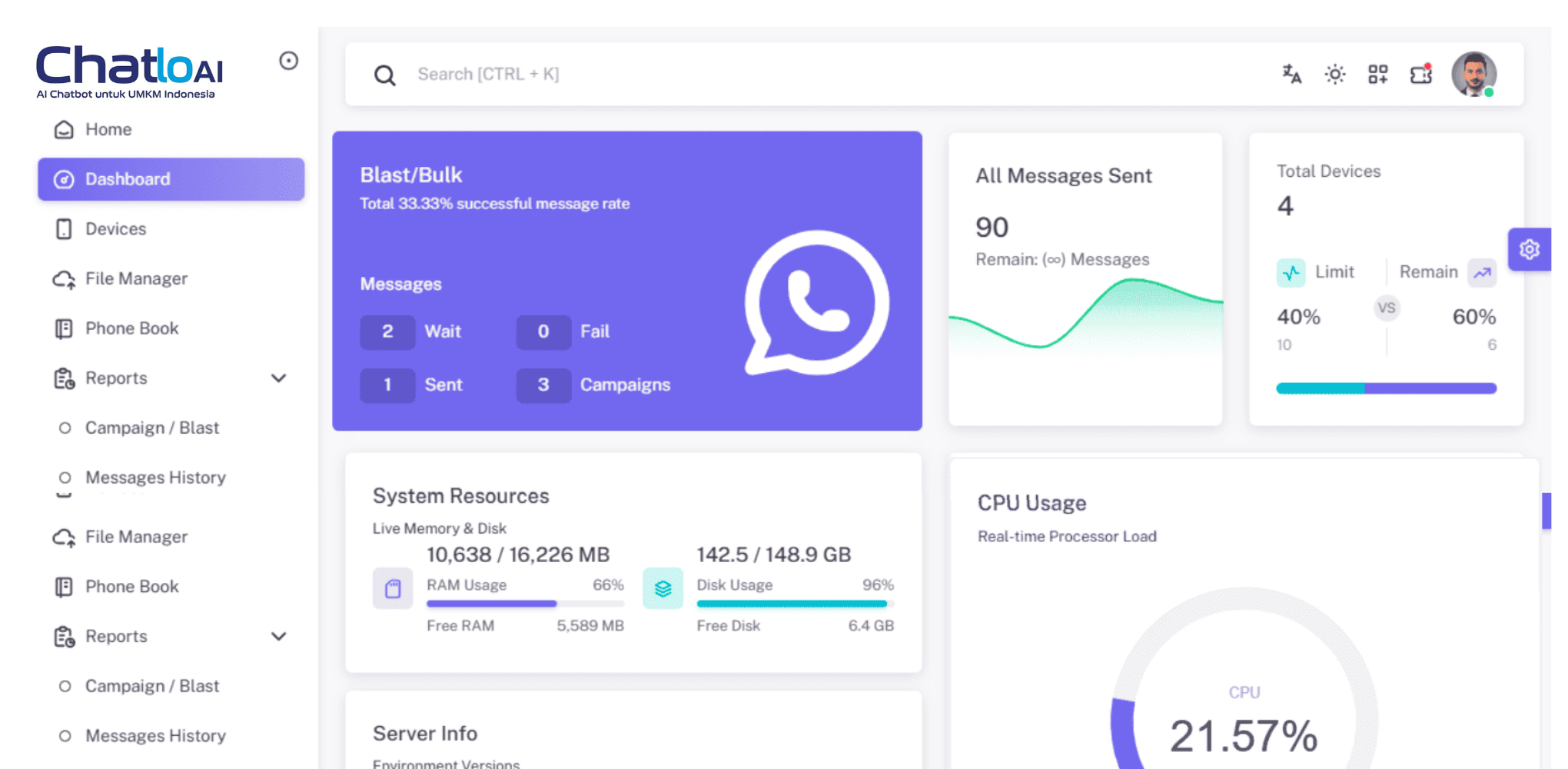The image size is (1568, 769).
Task: Open the language switcher icon
Action: pyautogui.click(x=1291, y=74)
